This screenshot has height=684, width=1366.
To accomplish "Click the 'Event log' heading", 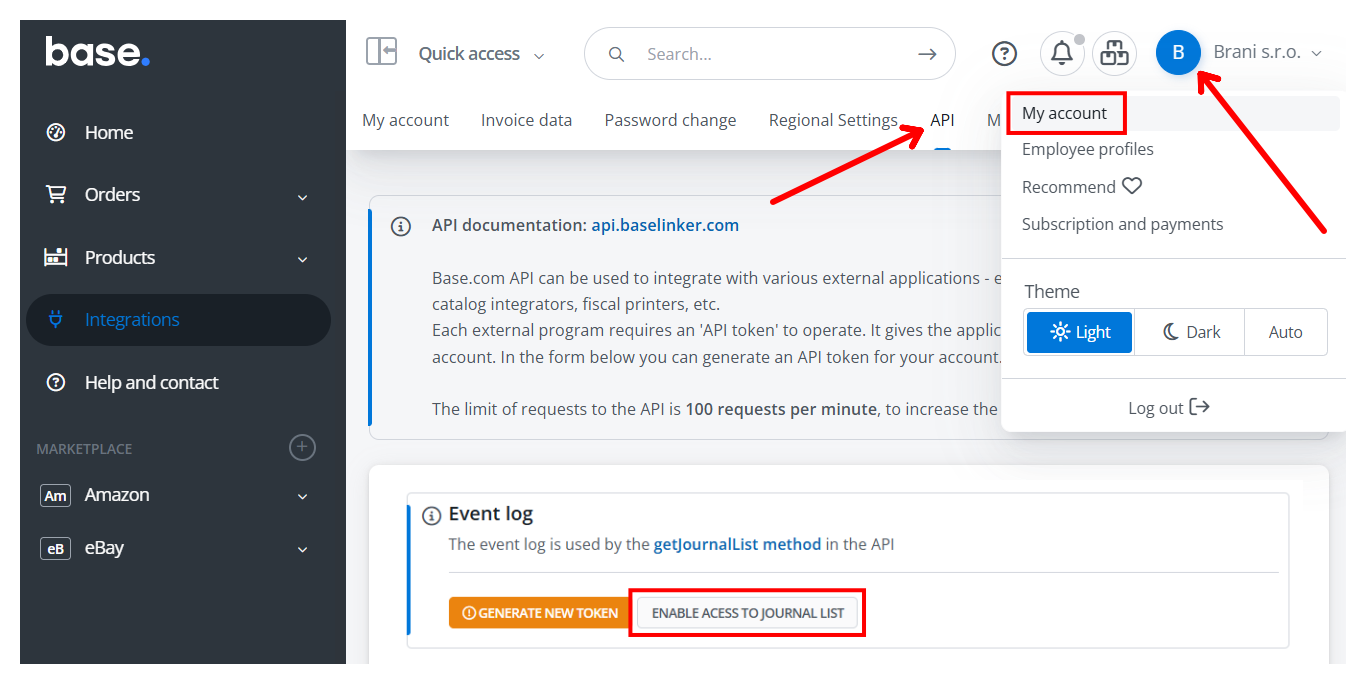I will point(491,514).
